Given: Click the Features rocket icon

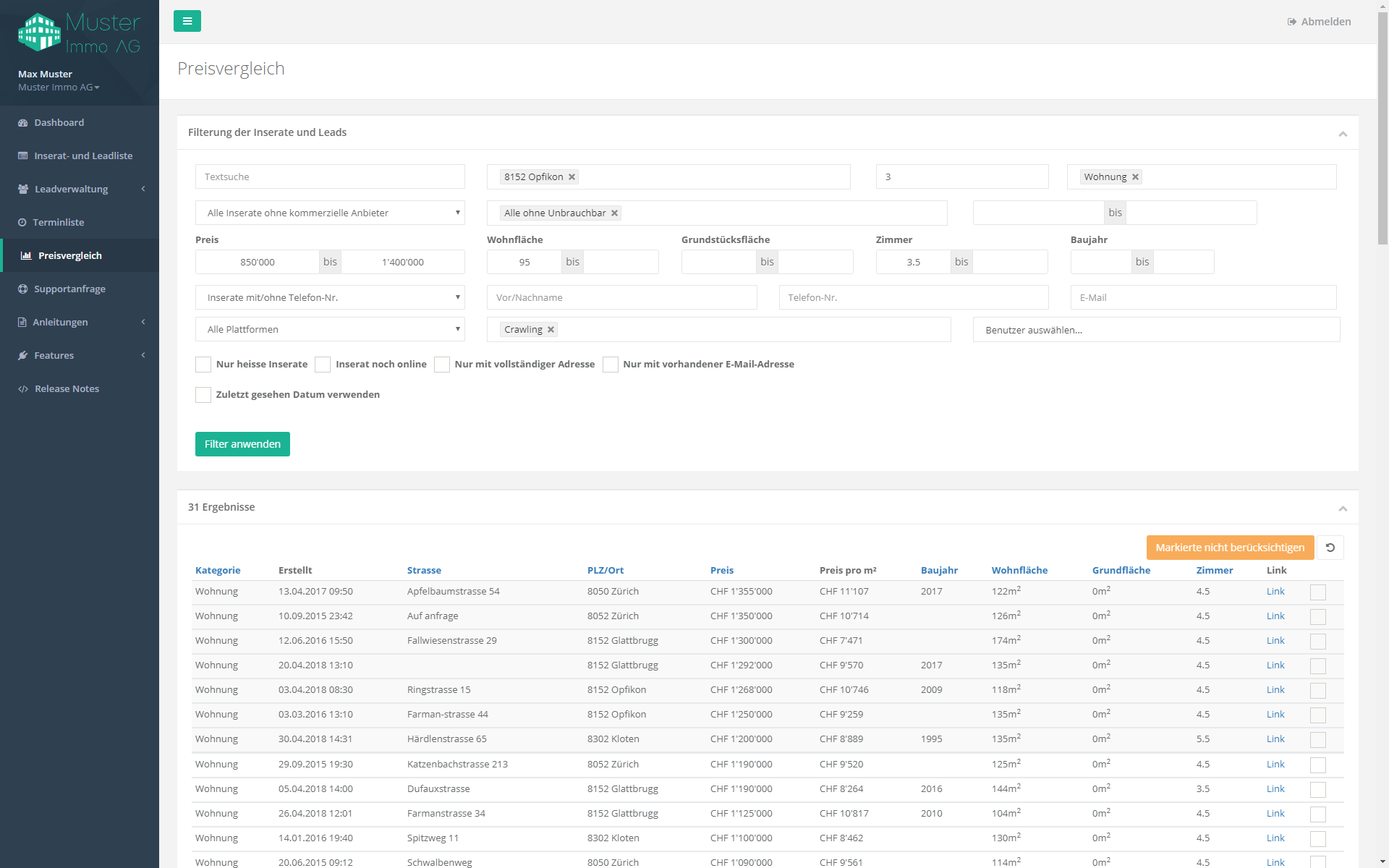Looking at the screenshot, I should [23, 356].
